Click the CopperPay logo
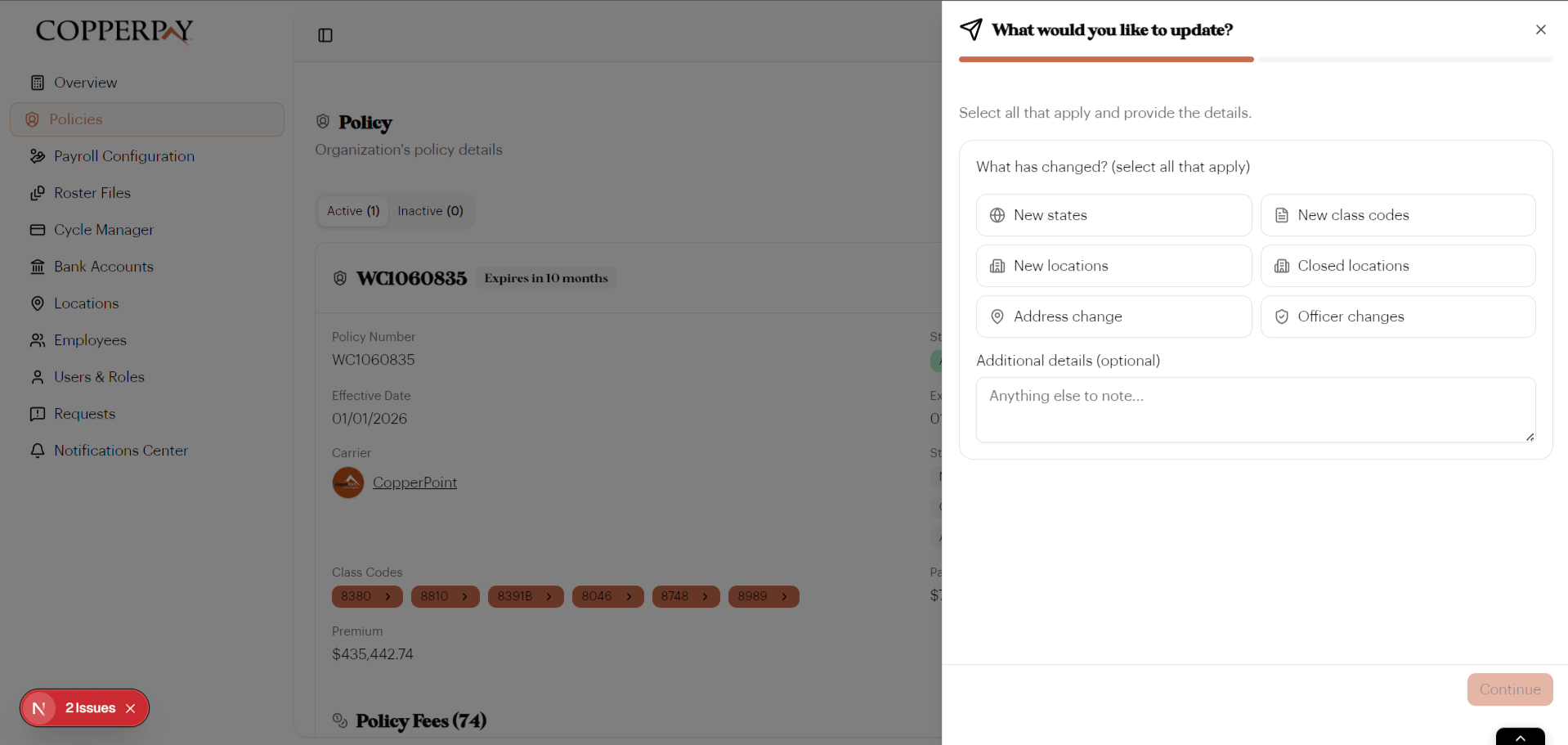 point(114,31)
